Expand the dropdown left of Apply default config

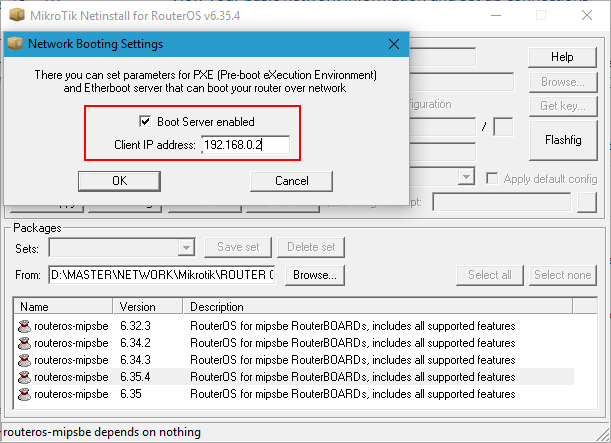pos(466,177)
